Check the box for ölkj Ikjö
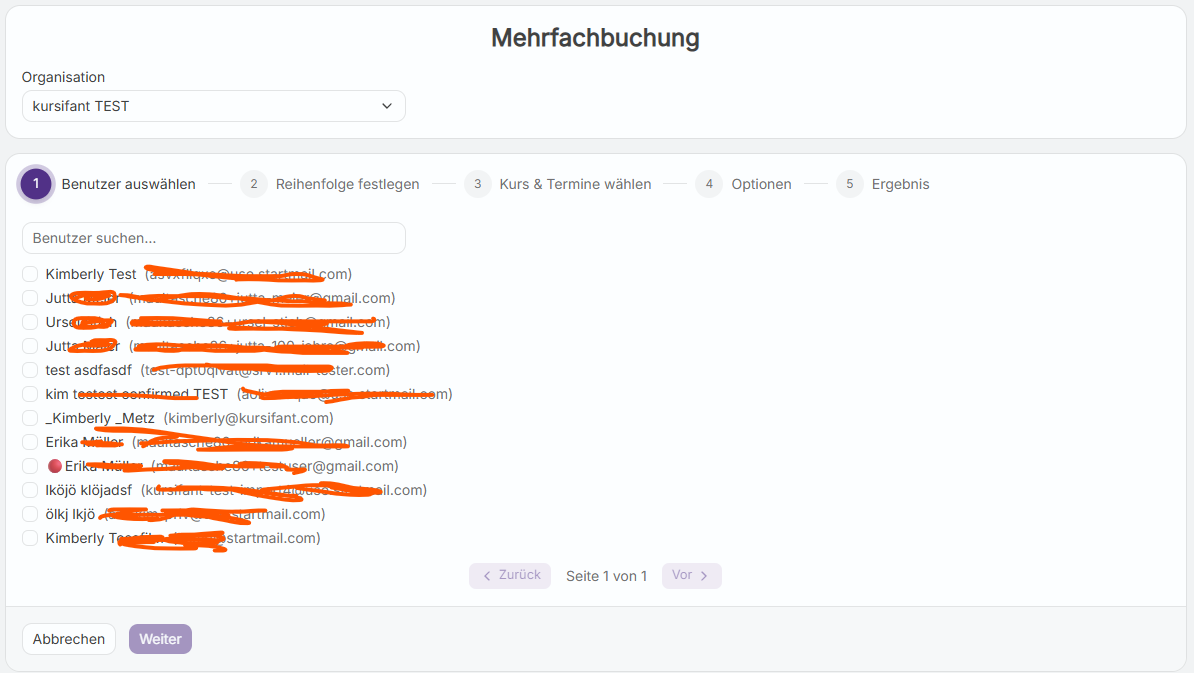The height and width of the screenshot is (673, 1194). click(x=29, y=513)
